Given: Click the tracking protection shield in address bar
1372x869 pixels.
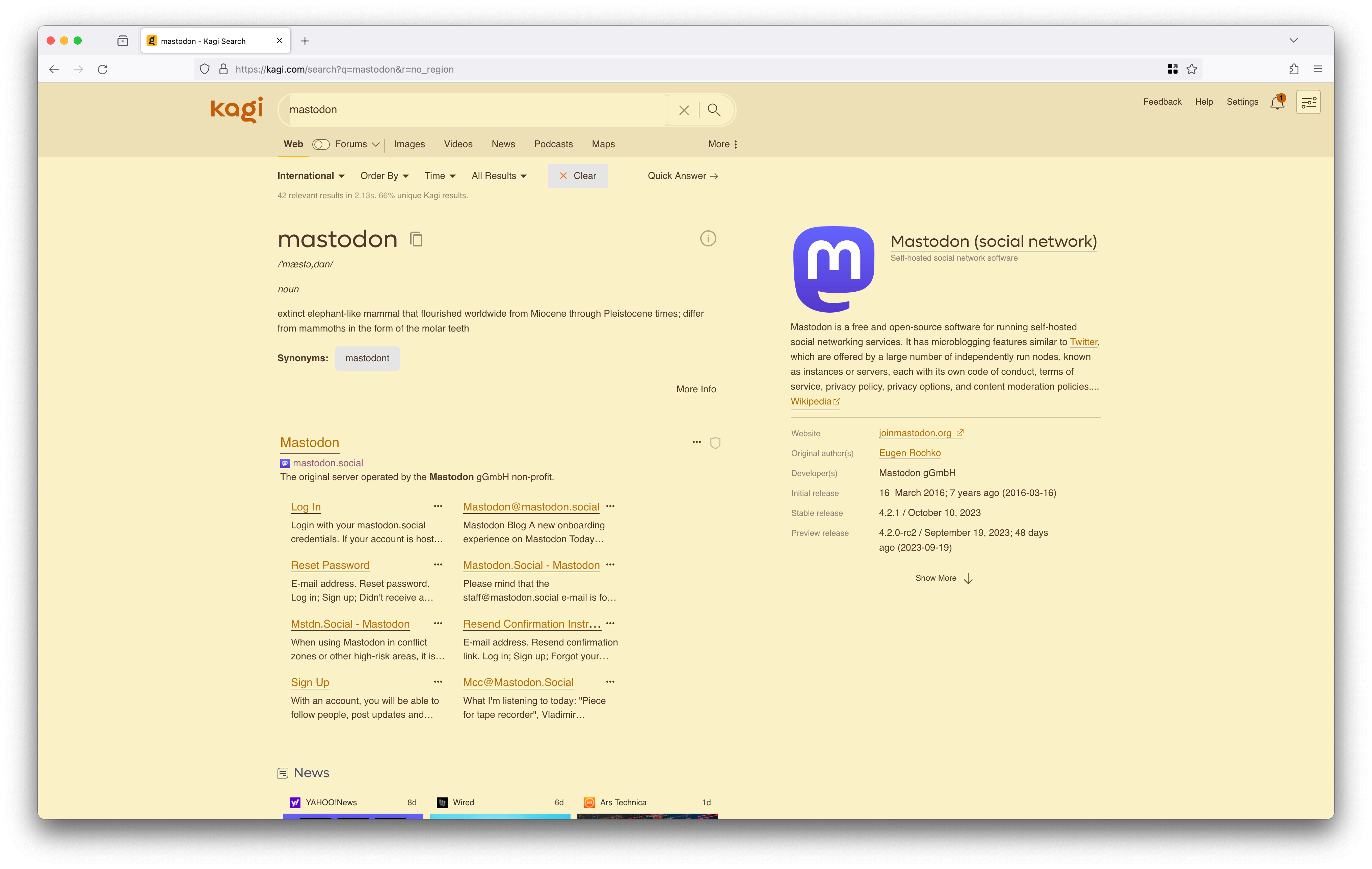Looking at the screenshot, I should 205,70.
